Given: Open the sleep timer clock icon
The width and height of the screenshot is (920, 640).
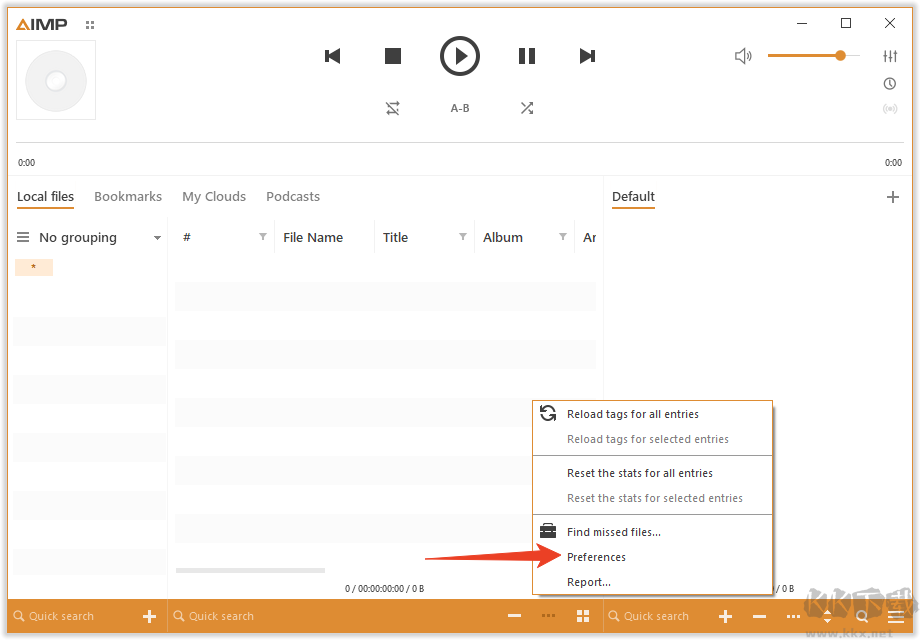Looking at the screenshot, I should (x=890, y=84).
